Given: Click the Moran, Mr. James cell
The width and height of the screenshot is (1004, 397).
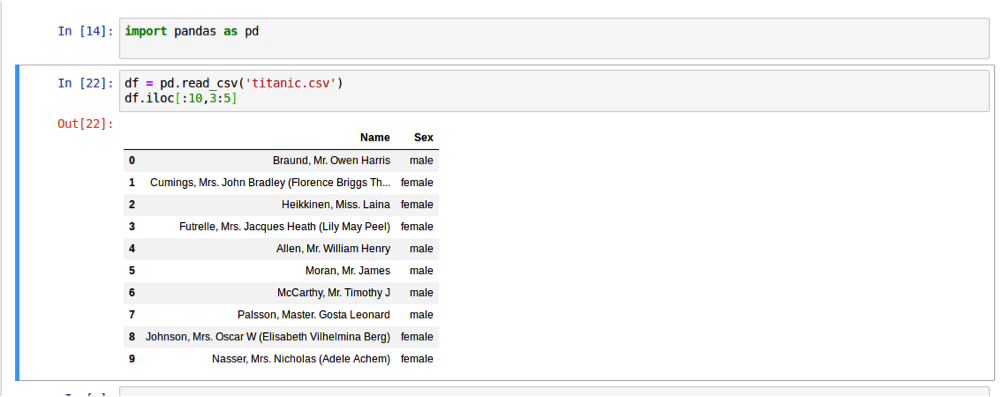Looking at the screenshot, I should point(352,270).
